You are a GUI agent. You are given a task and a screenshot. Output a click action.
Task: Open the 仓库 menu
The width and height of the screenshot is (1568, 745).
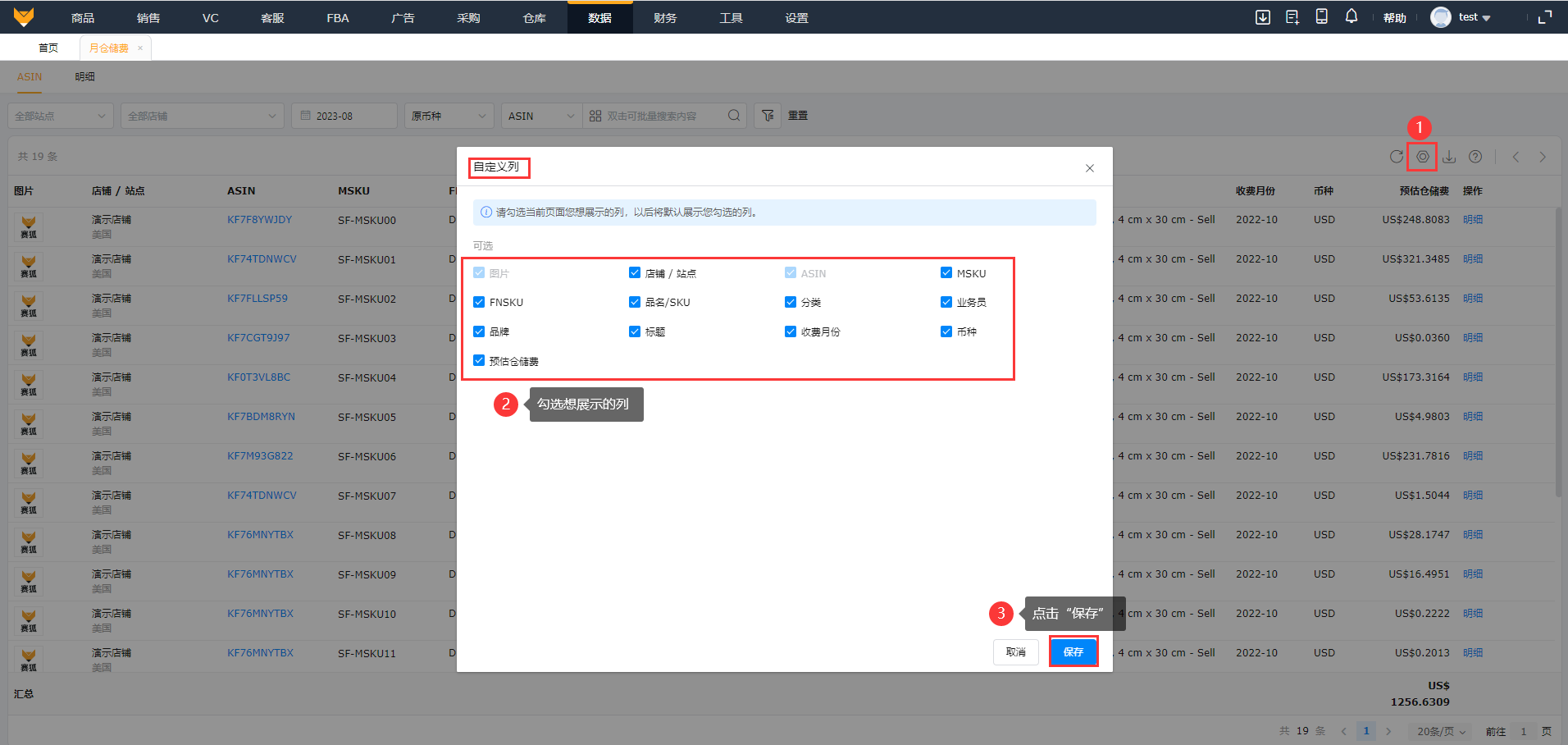click(x=534, y=18)
